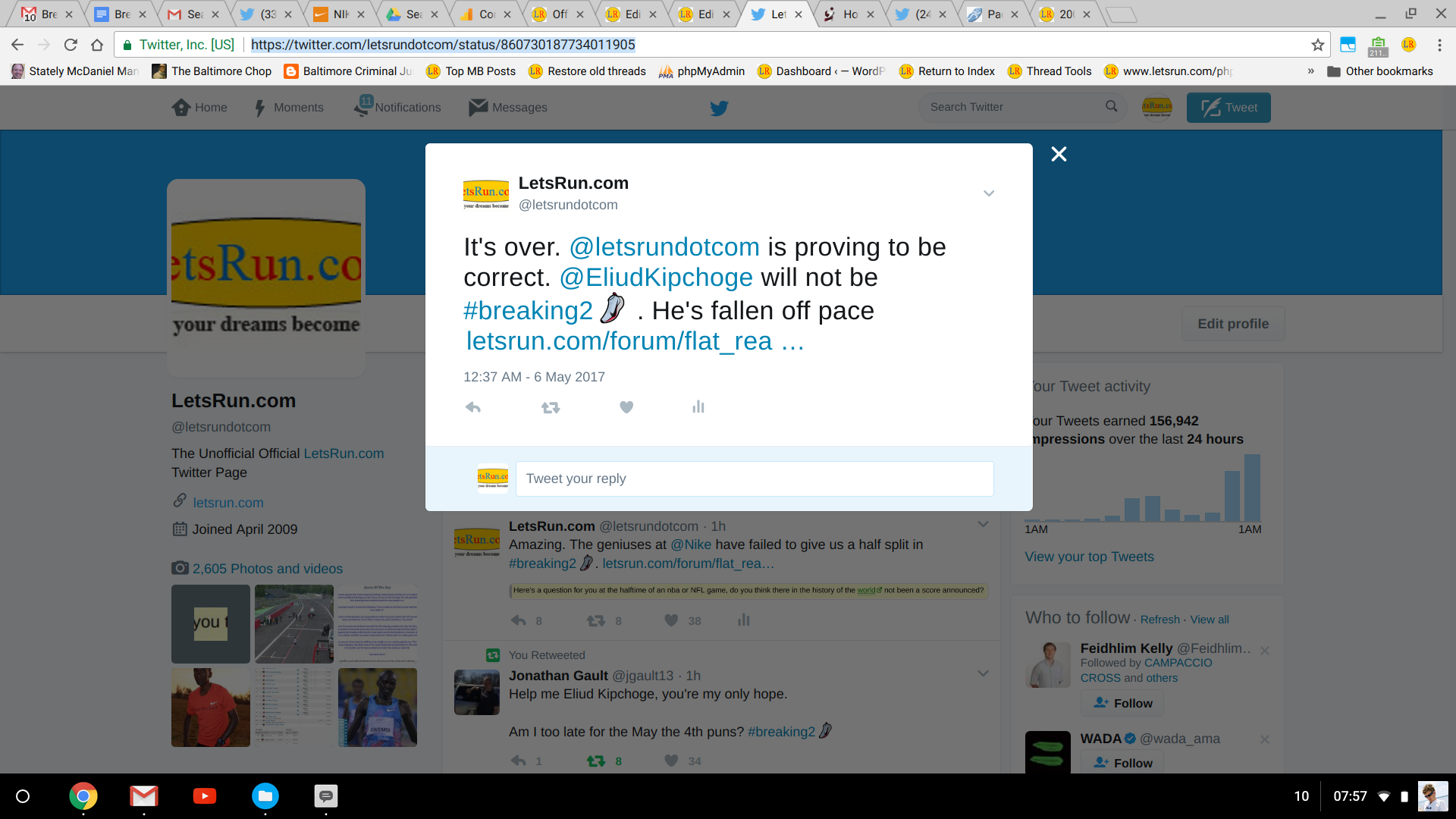Open Gmail from the shelf
The width and height of the screenshot is (1456, 819).
(144, 796)
